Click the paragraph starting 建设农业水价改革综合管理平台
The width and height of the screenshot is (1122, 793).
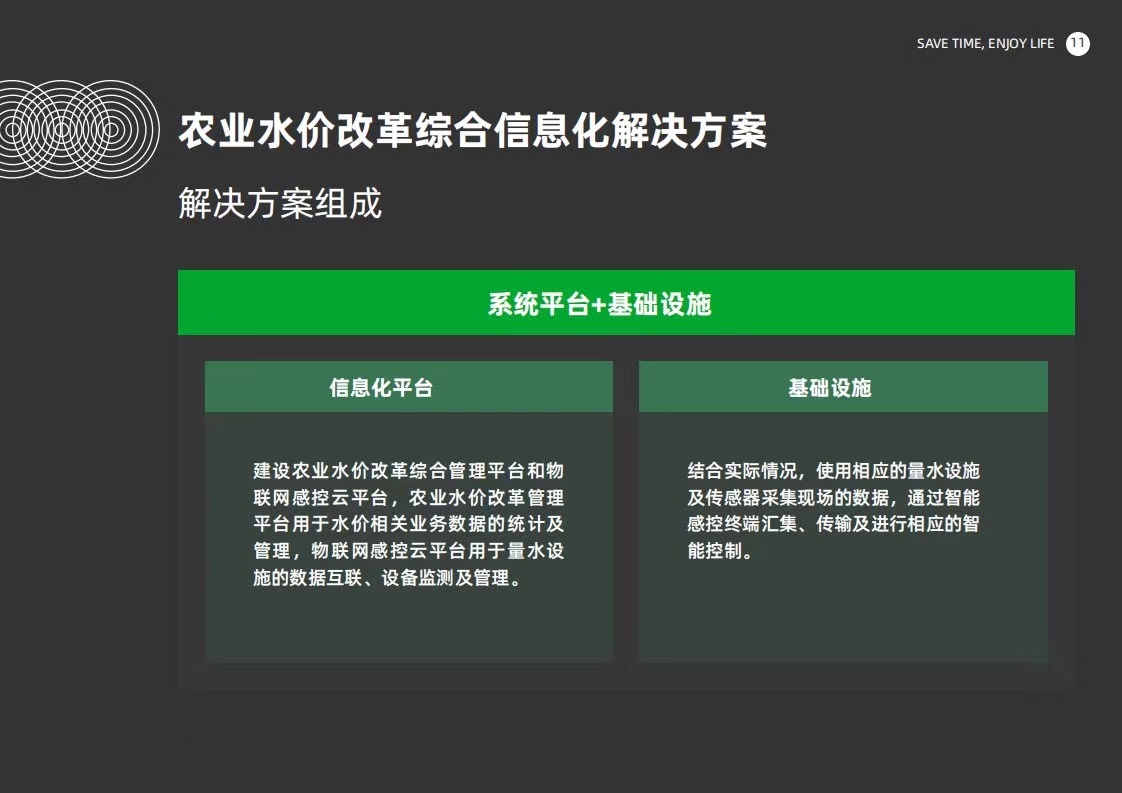click(409, 524)
